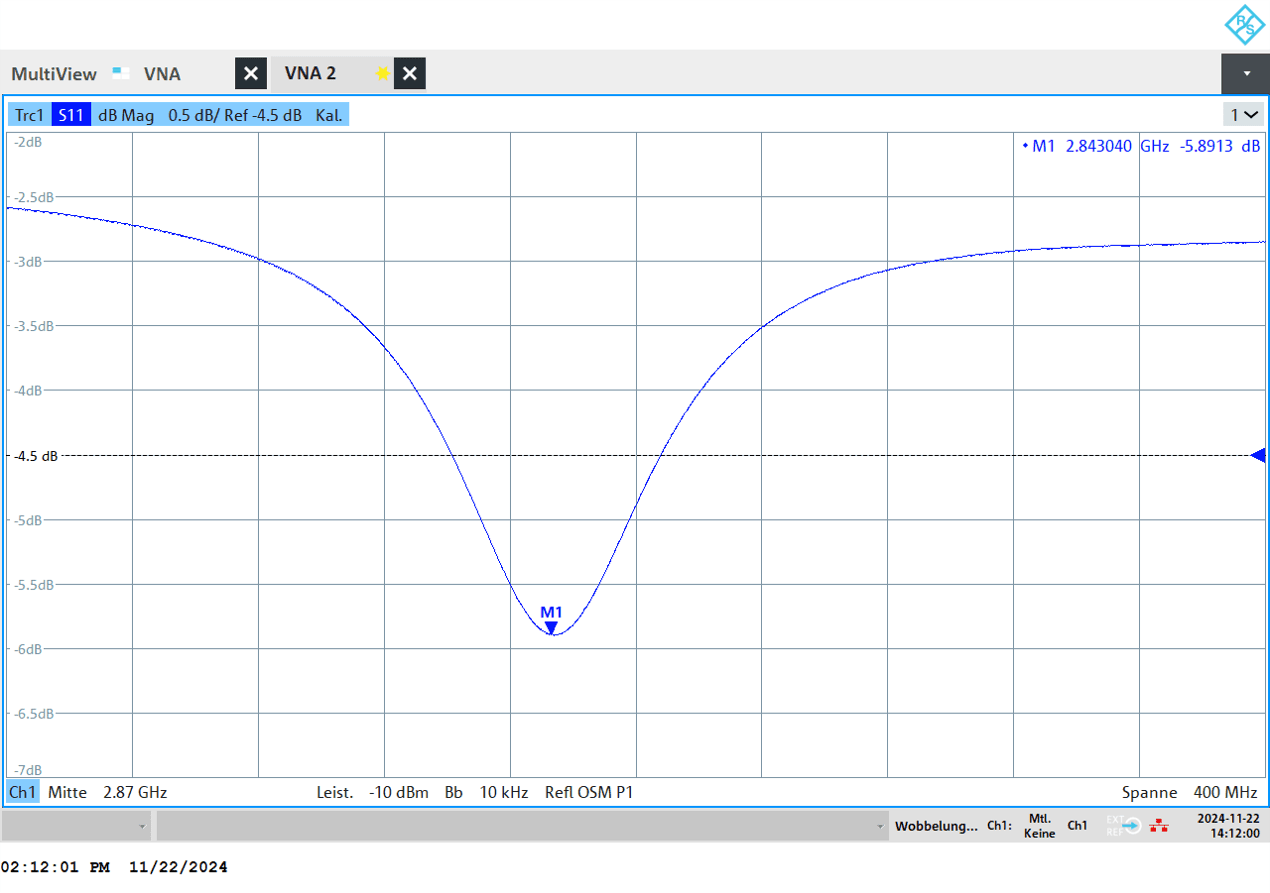Click the MultiView grid icon
Image resolution: width=1270 pixels, height=893 pixels.
[120, 72]
